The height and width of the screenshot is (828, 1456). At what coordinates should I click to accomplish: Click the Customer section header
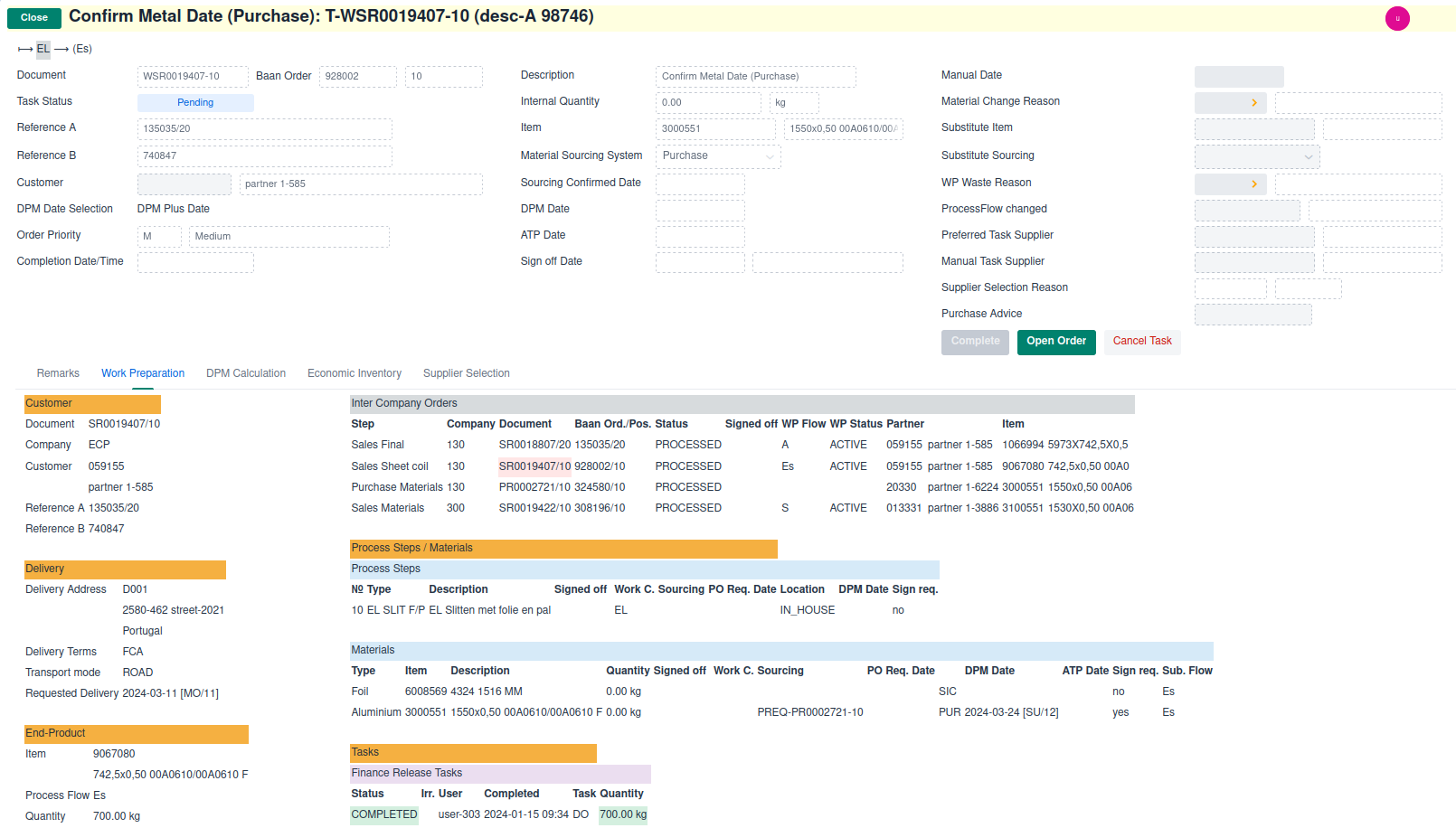[92, 404]
